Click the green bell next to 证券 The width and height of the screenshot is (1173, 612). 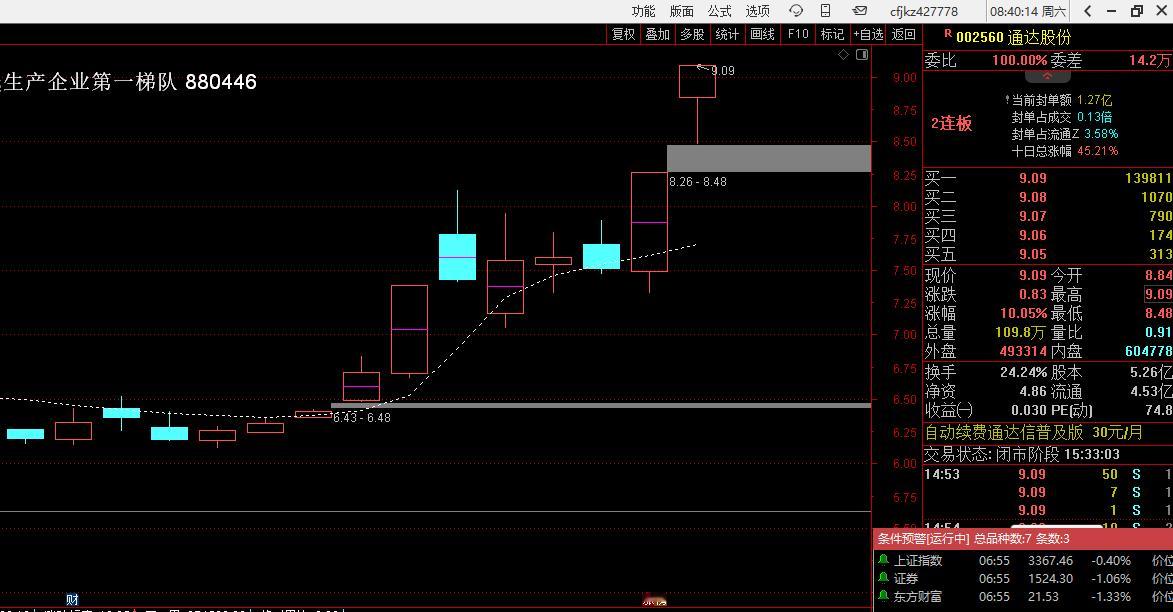883,578
